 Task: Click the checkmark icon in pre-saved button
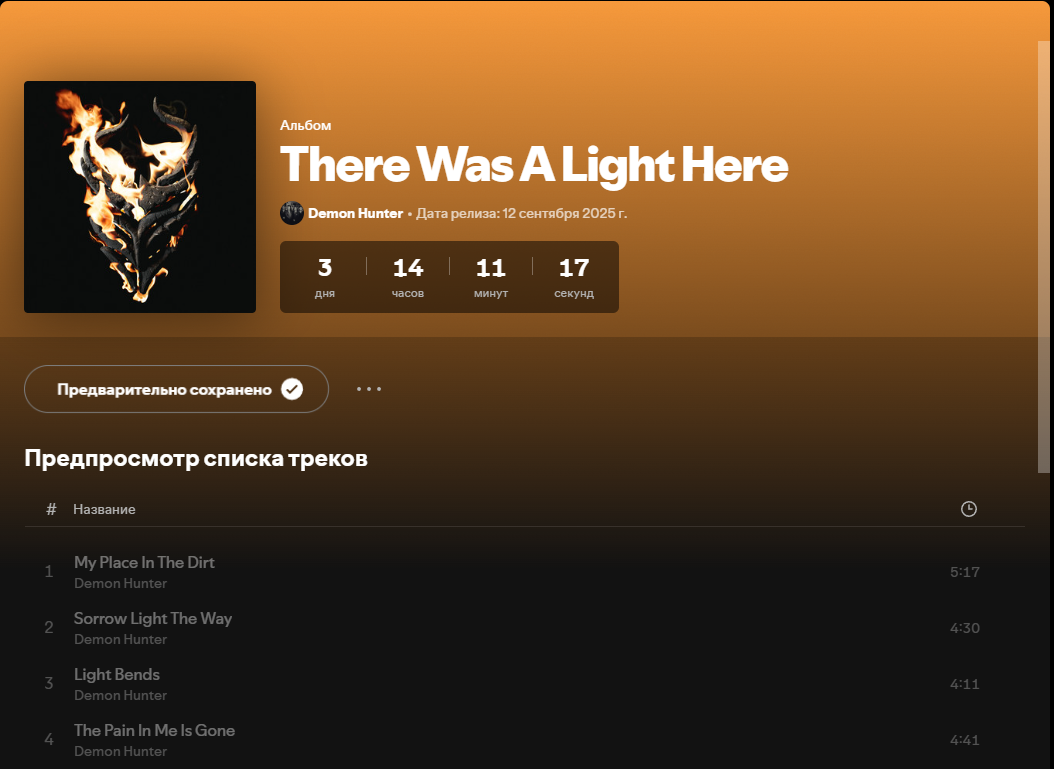pos(292,389)
